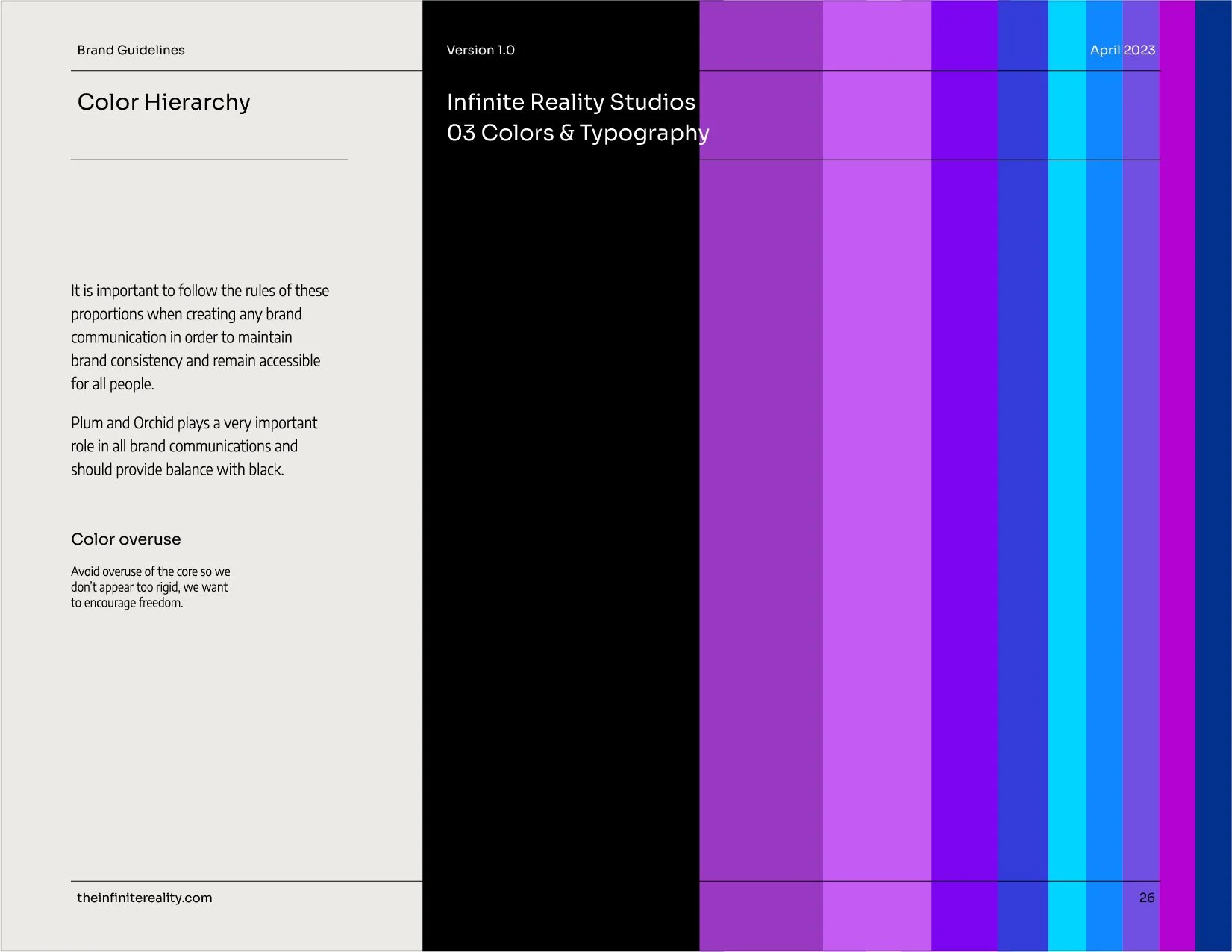Viewport: 1232px width, 952px height.
Task: Click the paragraph starting 'Plum and Orchid'
Action: (x=194, y=446)
